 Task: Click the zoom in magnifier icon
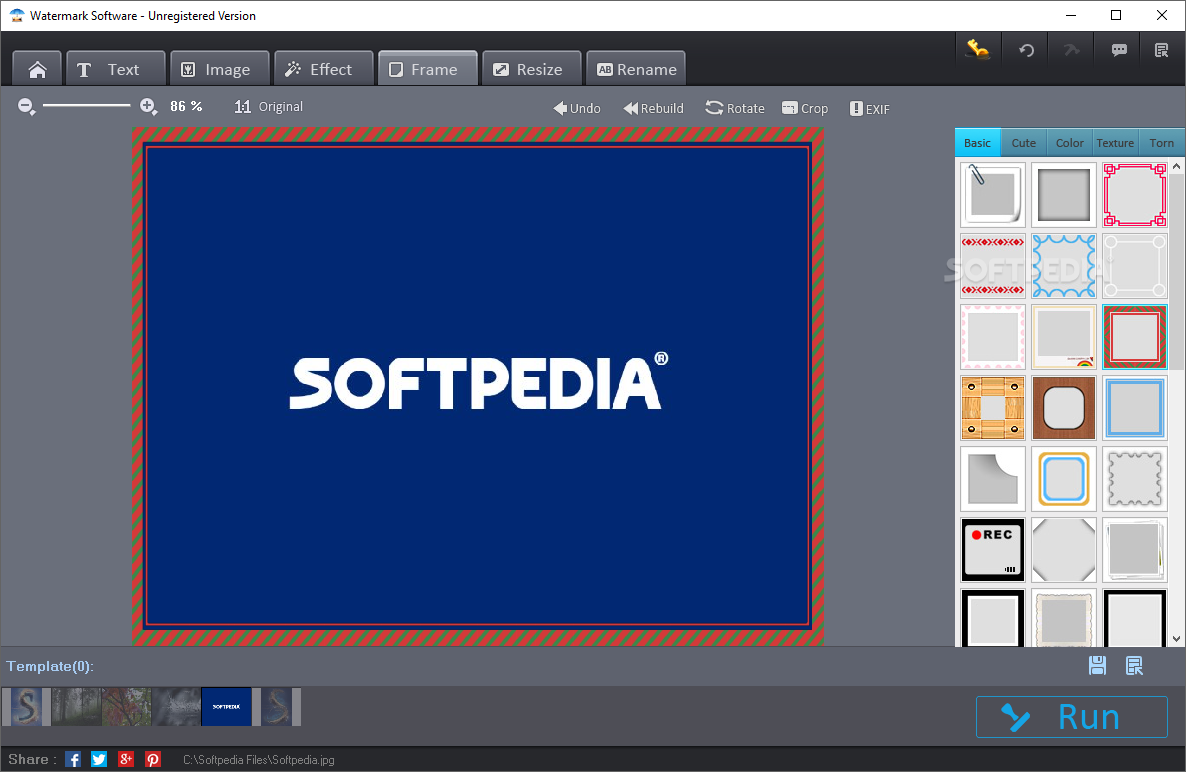[x=148, y=107]
